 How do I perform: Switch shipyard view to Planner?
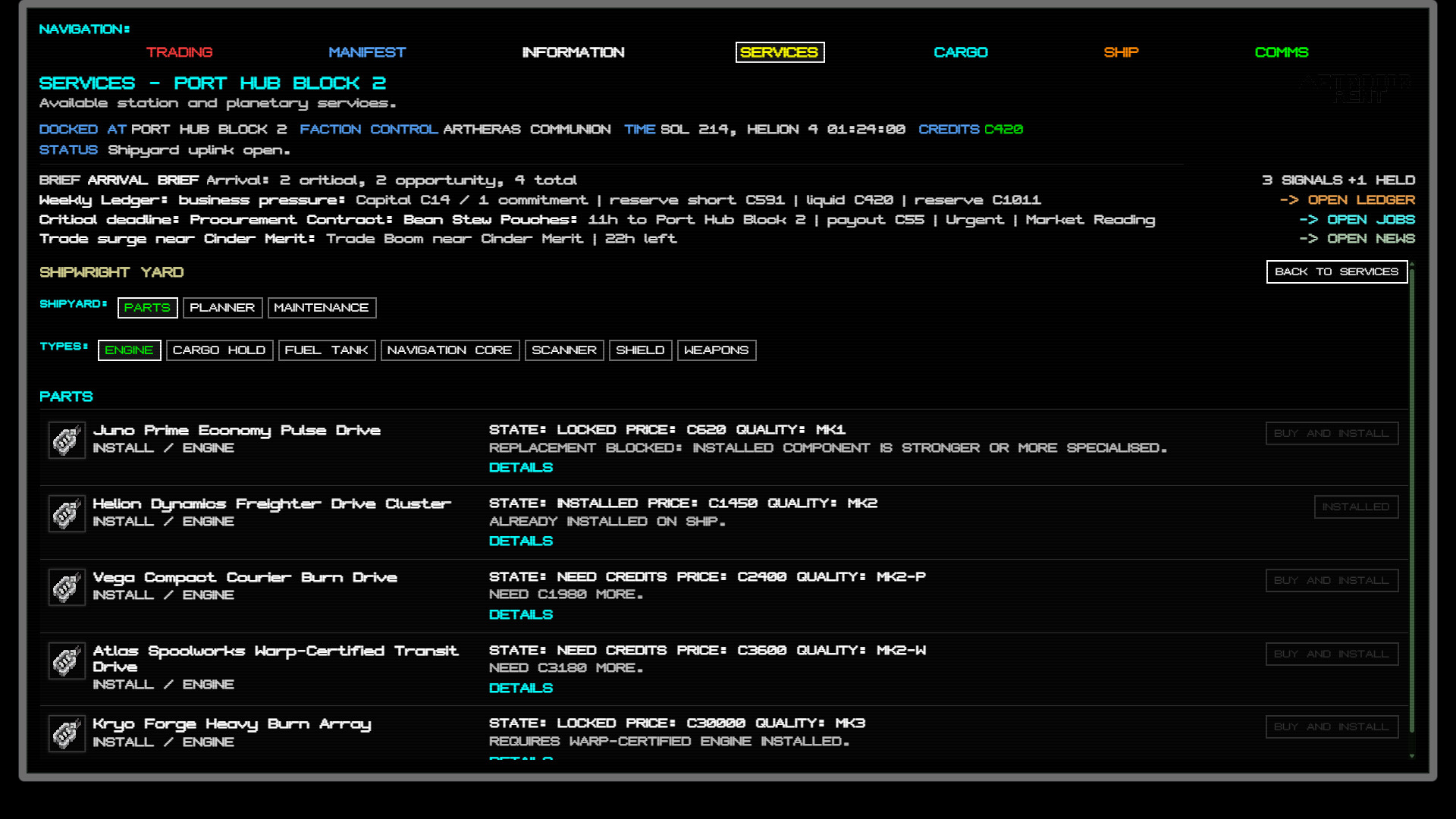click(x=222, y=308)
